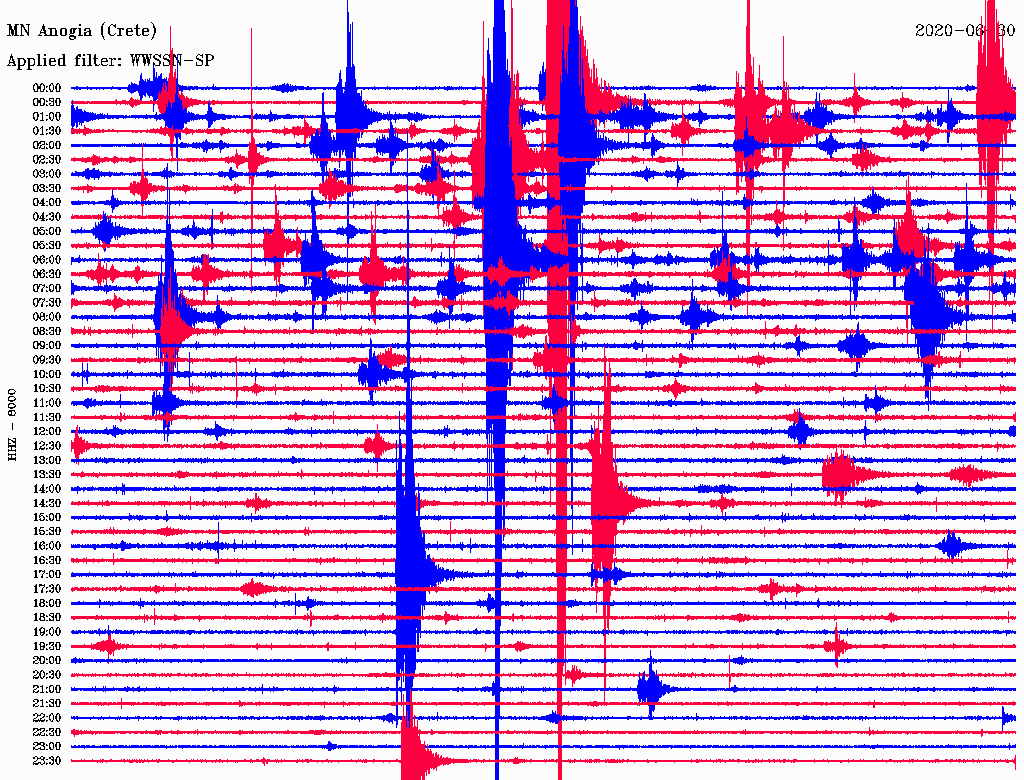The width and height of the screenshot is (1024, 780).
Task: Select the 03:00 time row label
Action: pyautogui.click(x=47, y=174)
